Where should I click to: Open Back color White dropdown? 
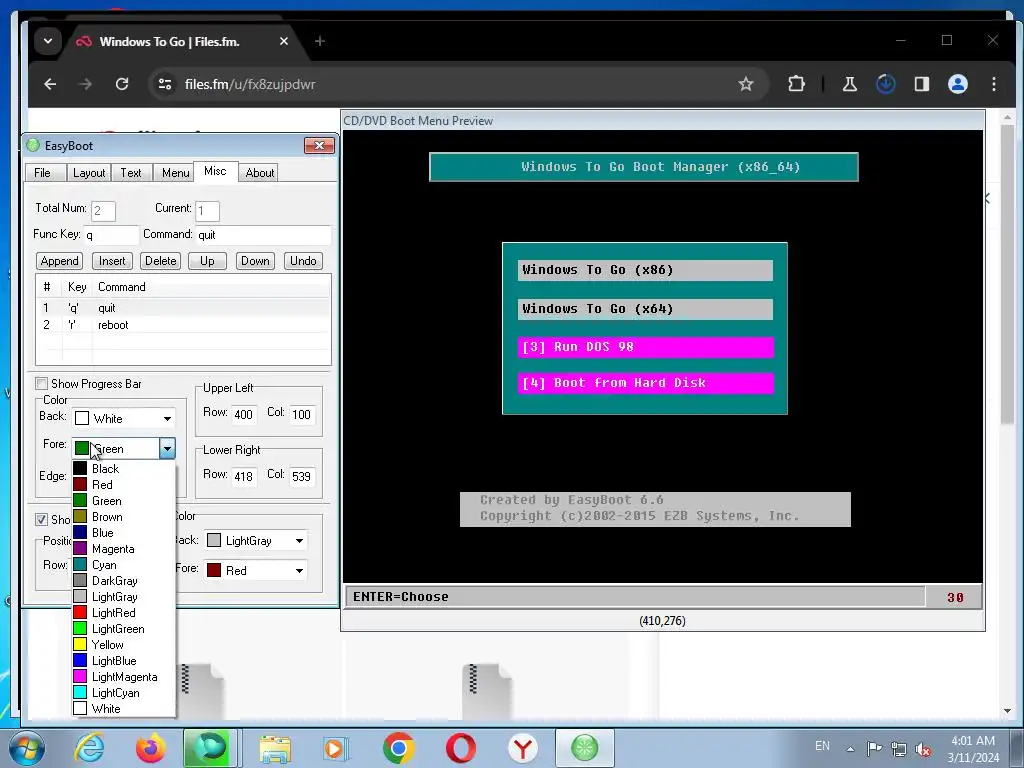tap(123, 418)
